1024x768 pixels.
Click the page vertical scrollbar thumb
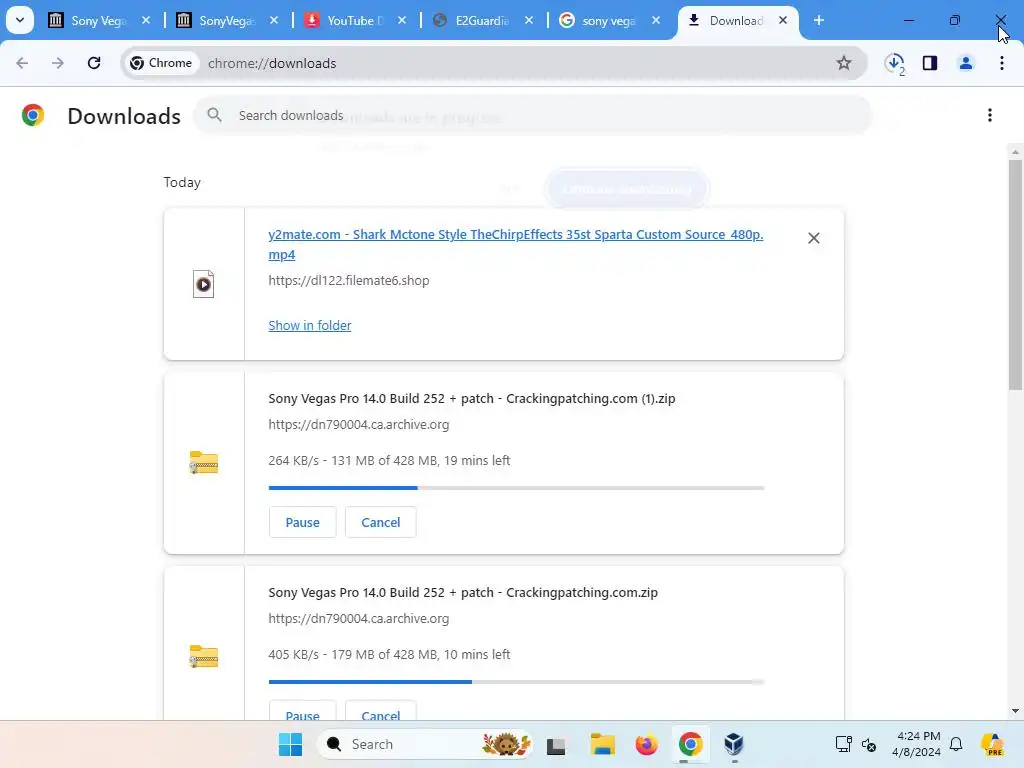(x=1015, y=274)
